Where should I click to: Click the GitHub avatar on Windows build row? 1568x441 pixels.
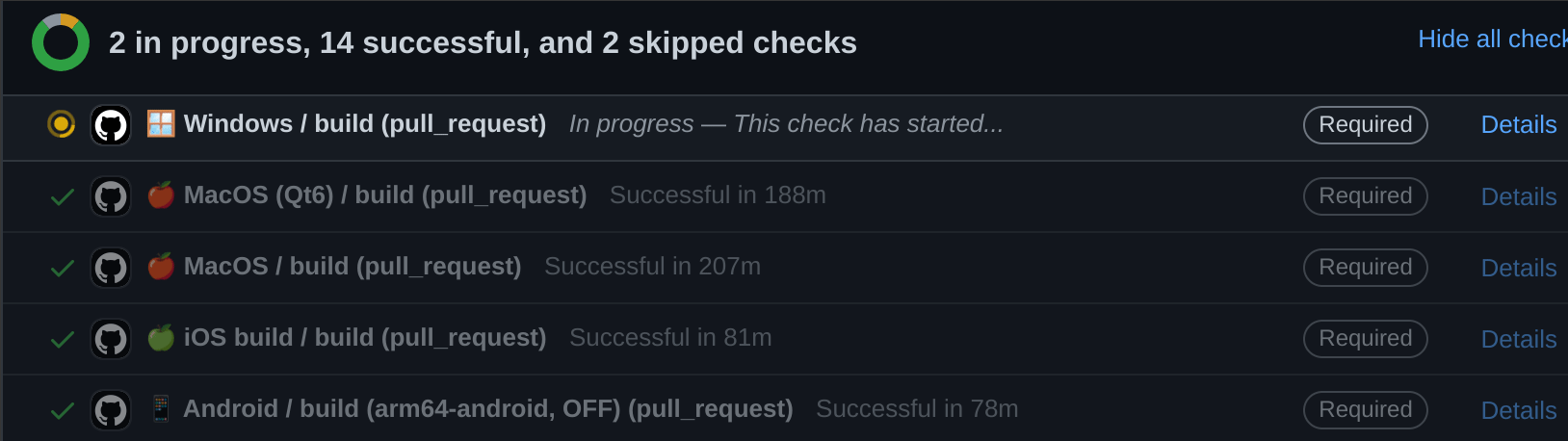(x=111, y=125)
